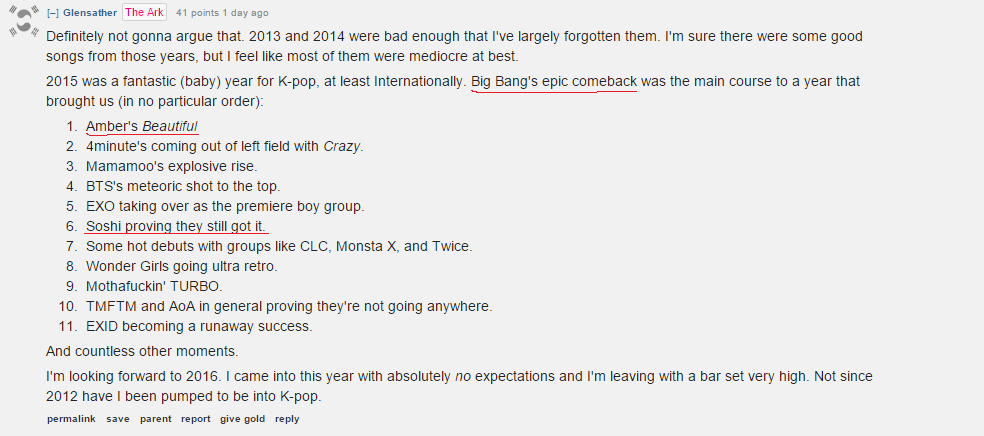Open Glensather's user profile

(90, 13)
